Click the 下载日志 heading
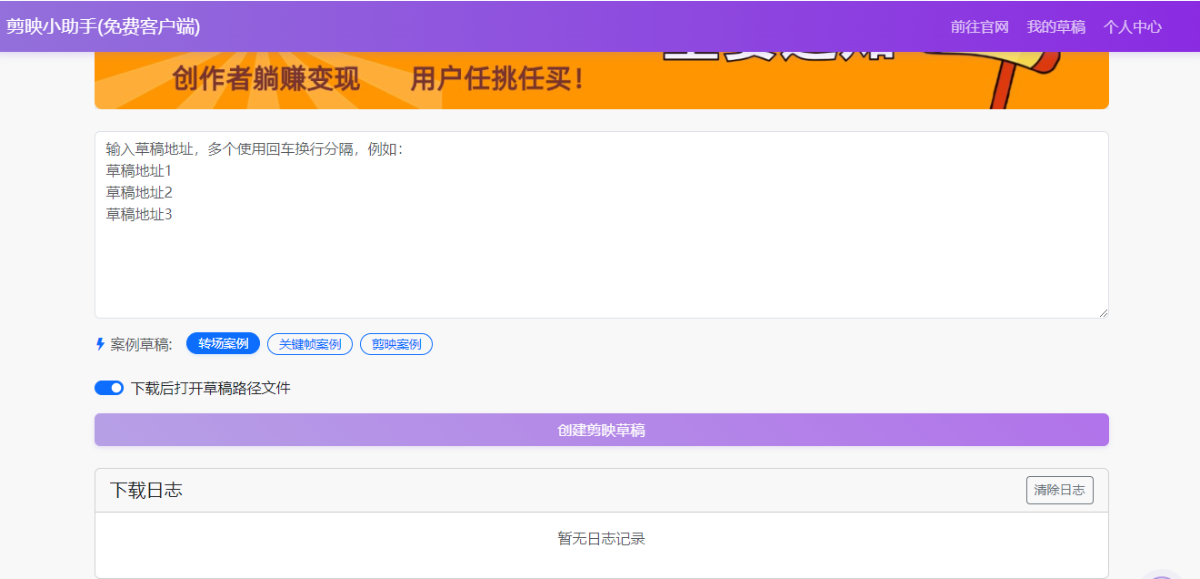Image resolution: width=1200 pixels, height=579 pixels. [146, 490]
